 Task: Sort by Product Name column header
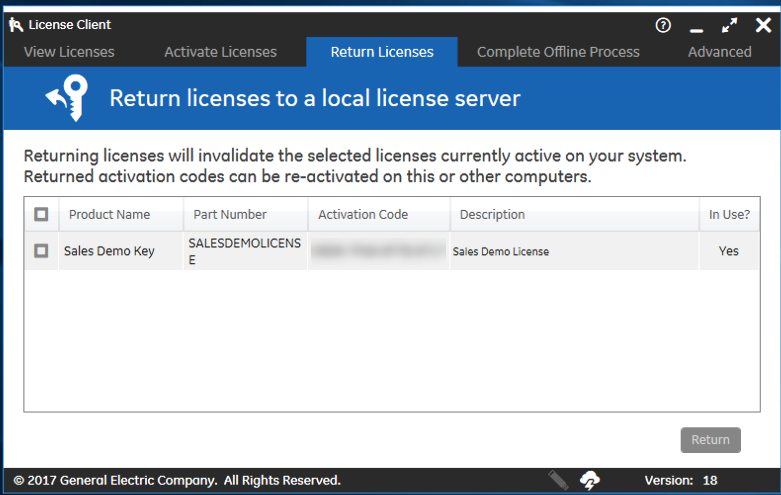(x=122, y=214)
